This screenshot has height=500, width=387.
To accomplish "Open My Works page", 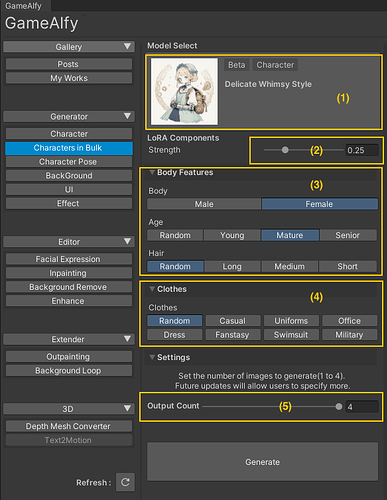I will (69, 78).
